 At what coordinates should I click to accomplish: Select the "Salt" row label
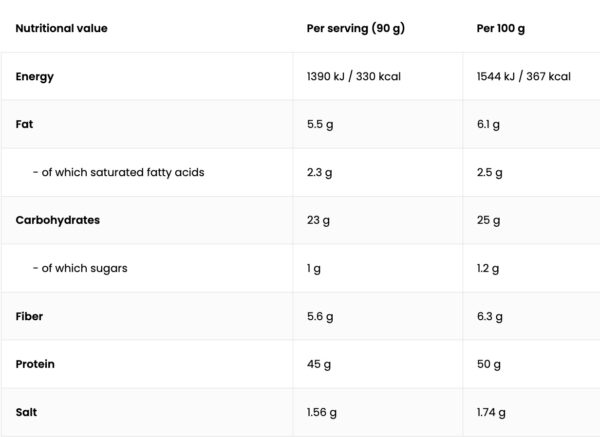pos(27,412)
